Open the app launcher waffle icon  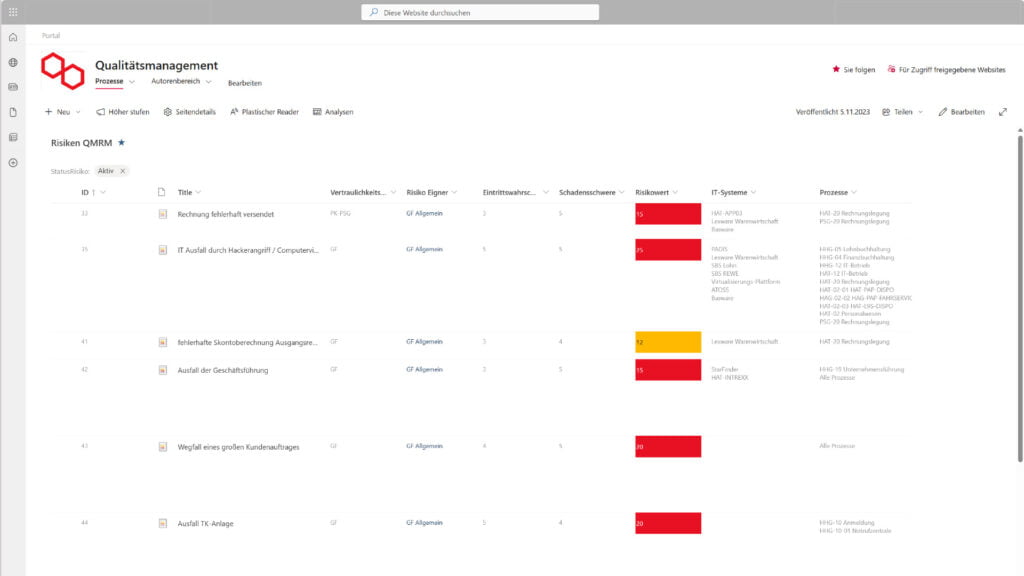pyautogui.click(x=13, y=12)
